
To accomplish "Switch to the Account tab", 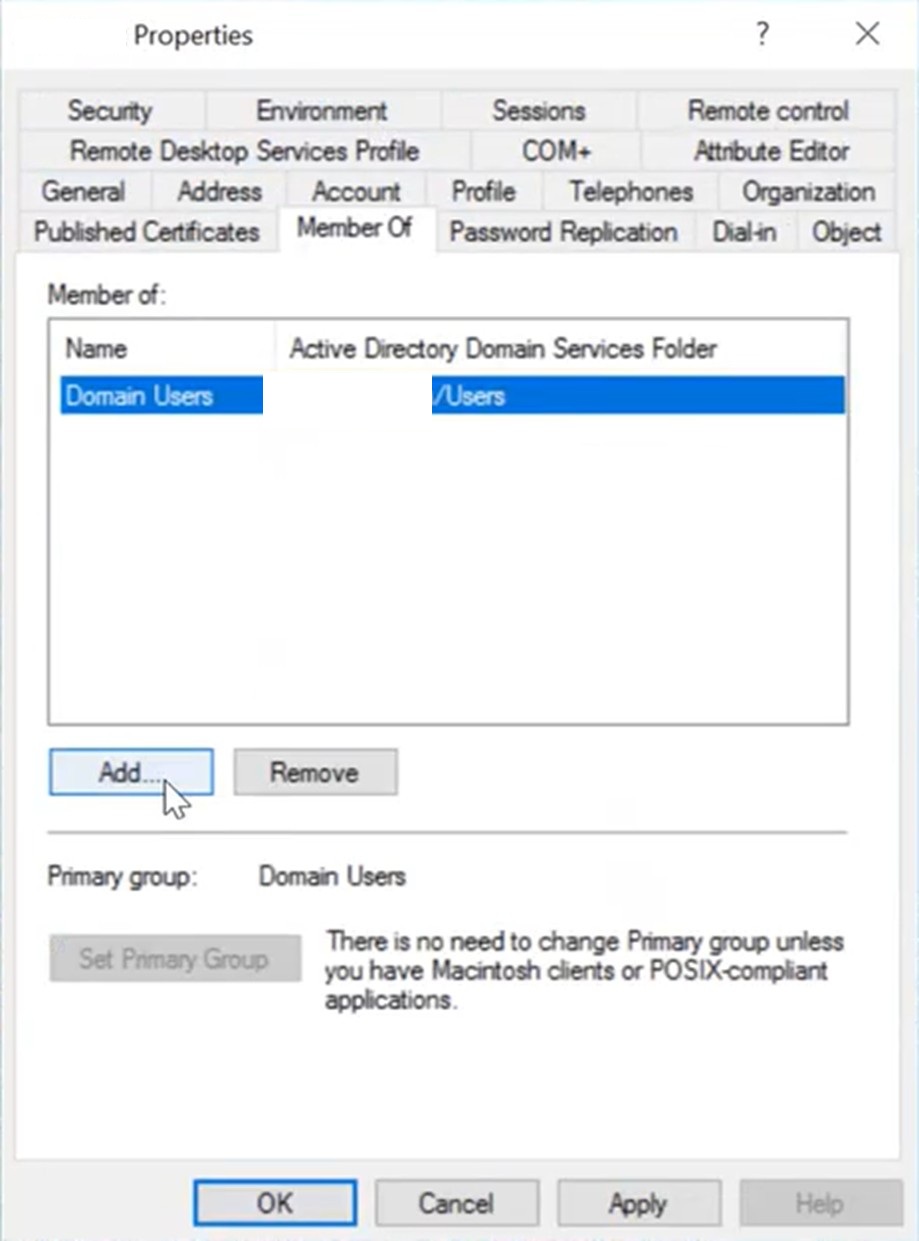I will (x=356, y=191).
